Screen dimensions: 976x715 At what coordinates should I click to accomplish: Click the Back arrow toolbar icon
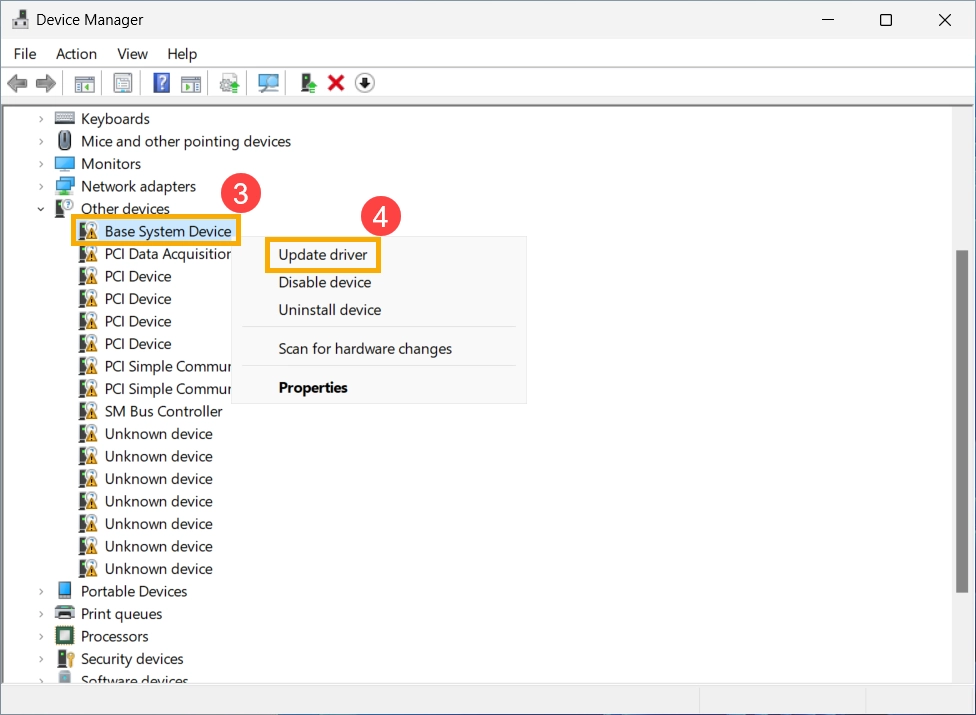click(17, 83)
